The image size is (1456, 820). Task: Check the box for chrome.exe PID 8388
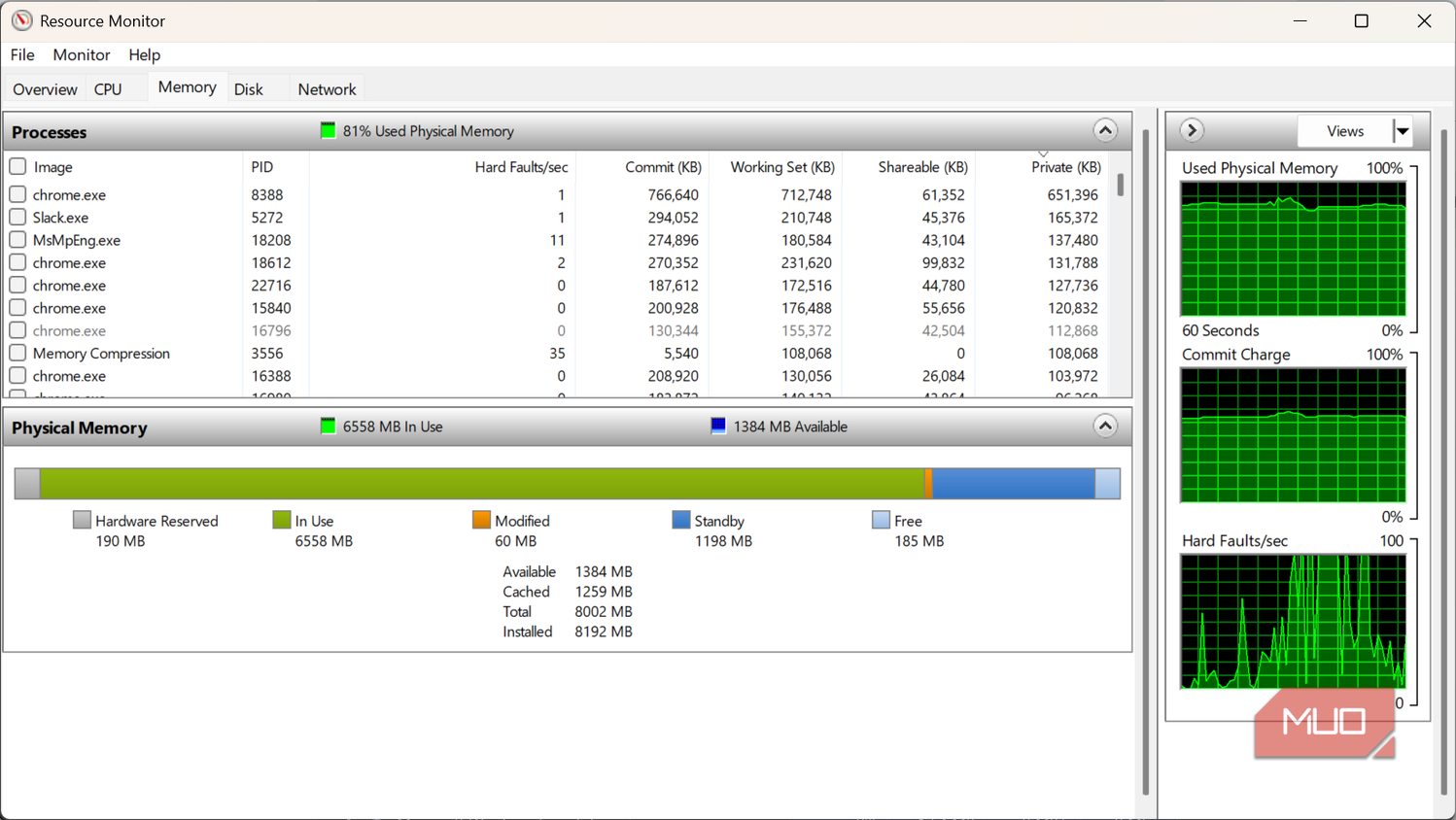(x=17, y=194)
